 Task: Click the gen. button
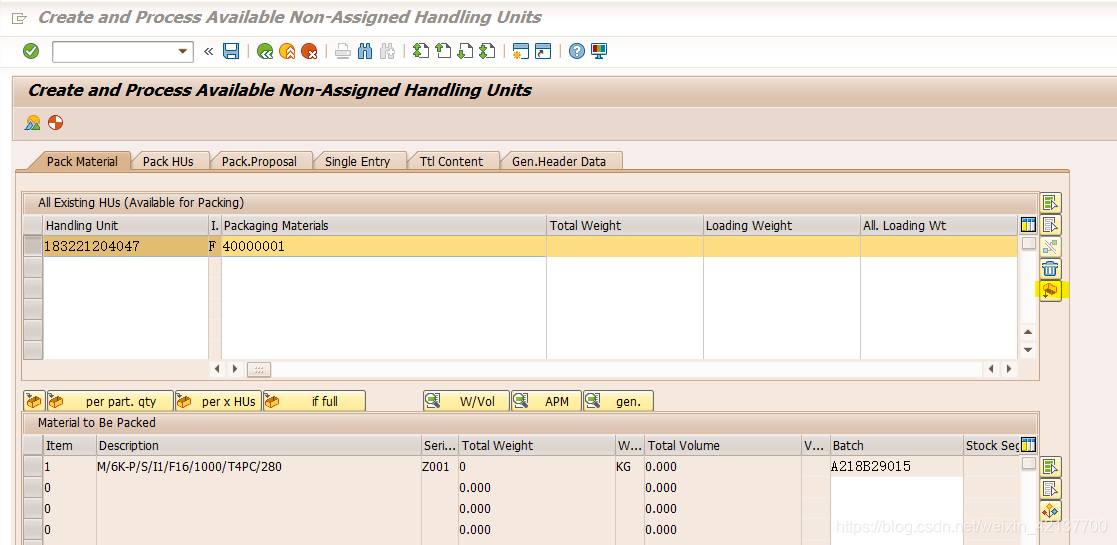coord(618,401)
